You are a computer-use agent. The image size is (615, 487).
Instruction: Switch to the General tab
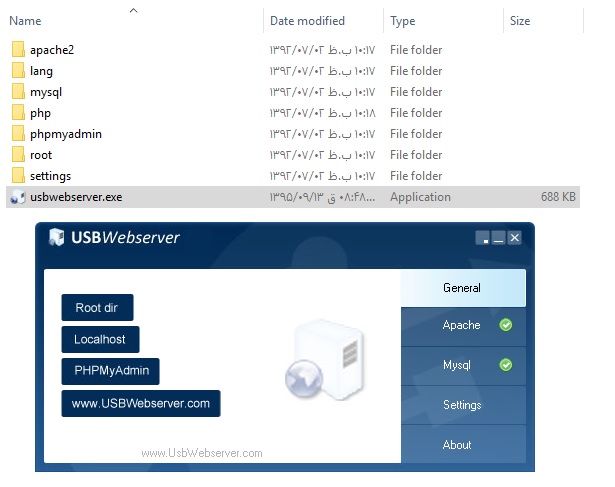click(462, 288)
